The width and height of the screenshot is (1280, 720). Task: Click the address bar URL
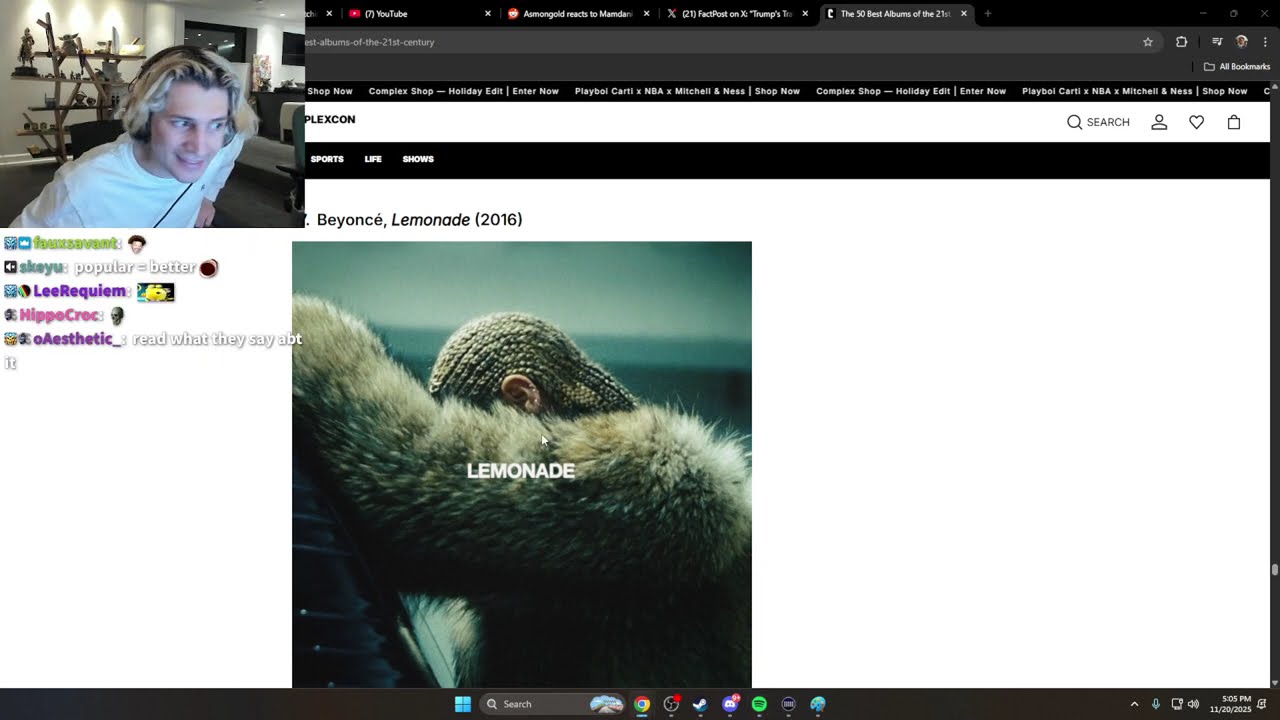click(370, 42)
